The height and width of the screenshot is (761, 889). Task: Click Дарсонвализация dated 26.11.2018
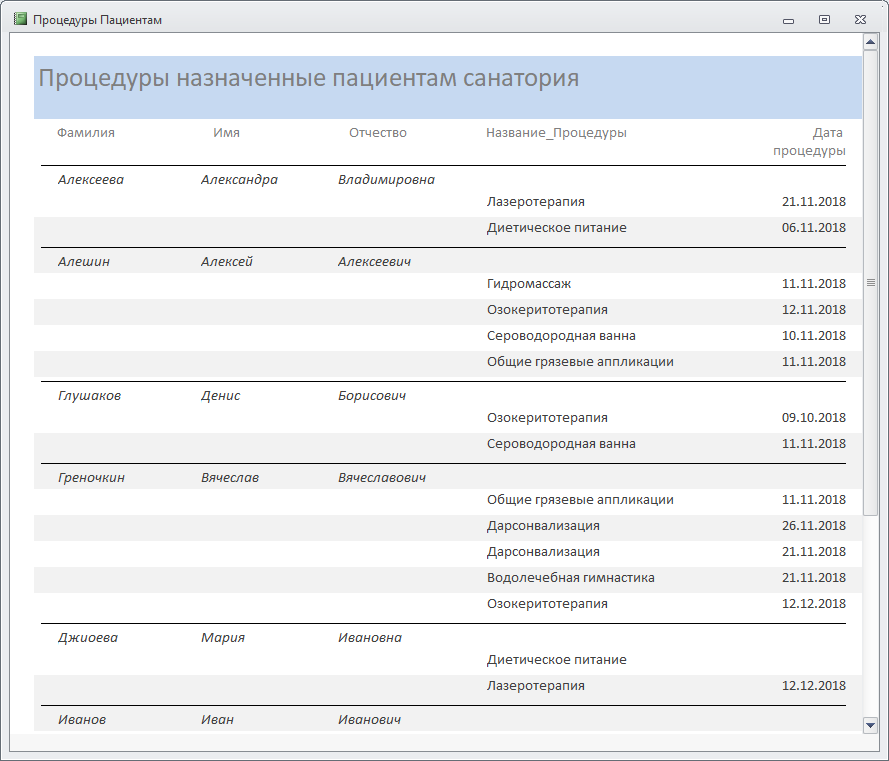click(543, 526)
